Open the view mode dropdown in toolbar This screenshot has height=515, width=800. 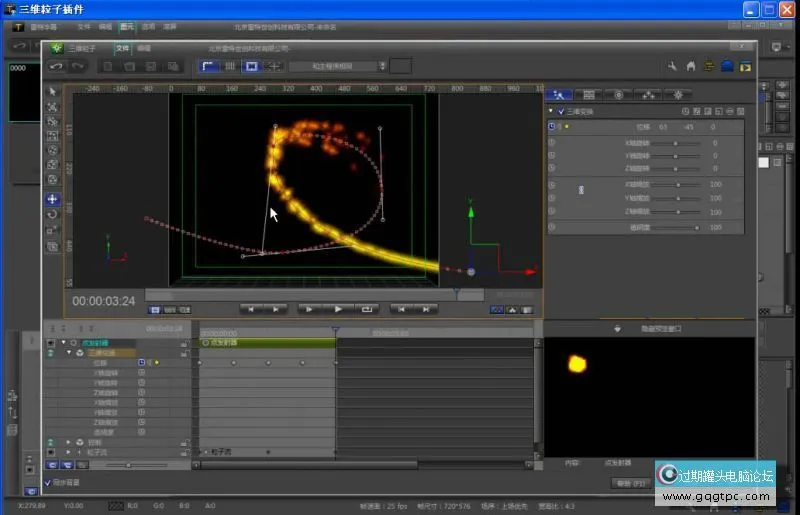(338, 66)
